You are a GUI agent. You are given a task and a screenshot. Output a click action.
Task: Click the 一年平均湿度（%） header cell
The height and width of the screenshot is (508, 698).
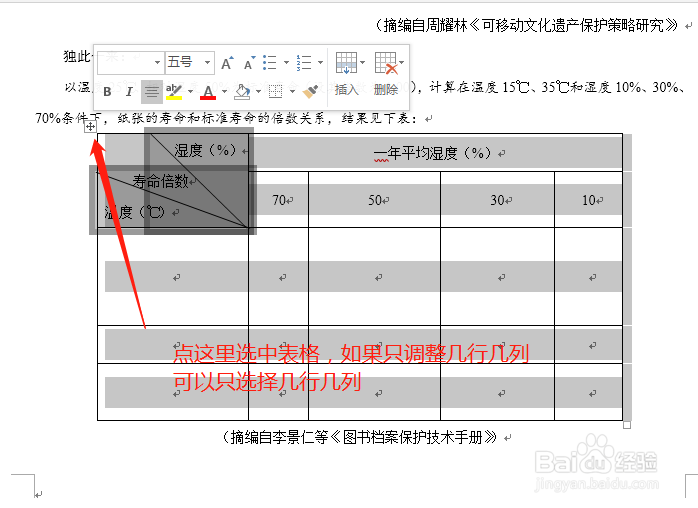tap(435, 153)
